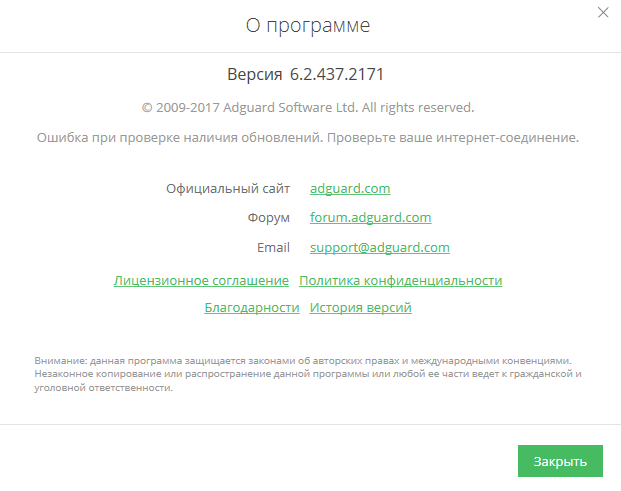Image resolution: width=621 pixels, height=491 pixels.
Task: Open the Лицензионное соглашение link
Action: (202, 281)
